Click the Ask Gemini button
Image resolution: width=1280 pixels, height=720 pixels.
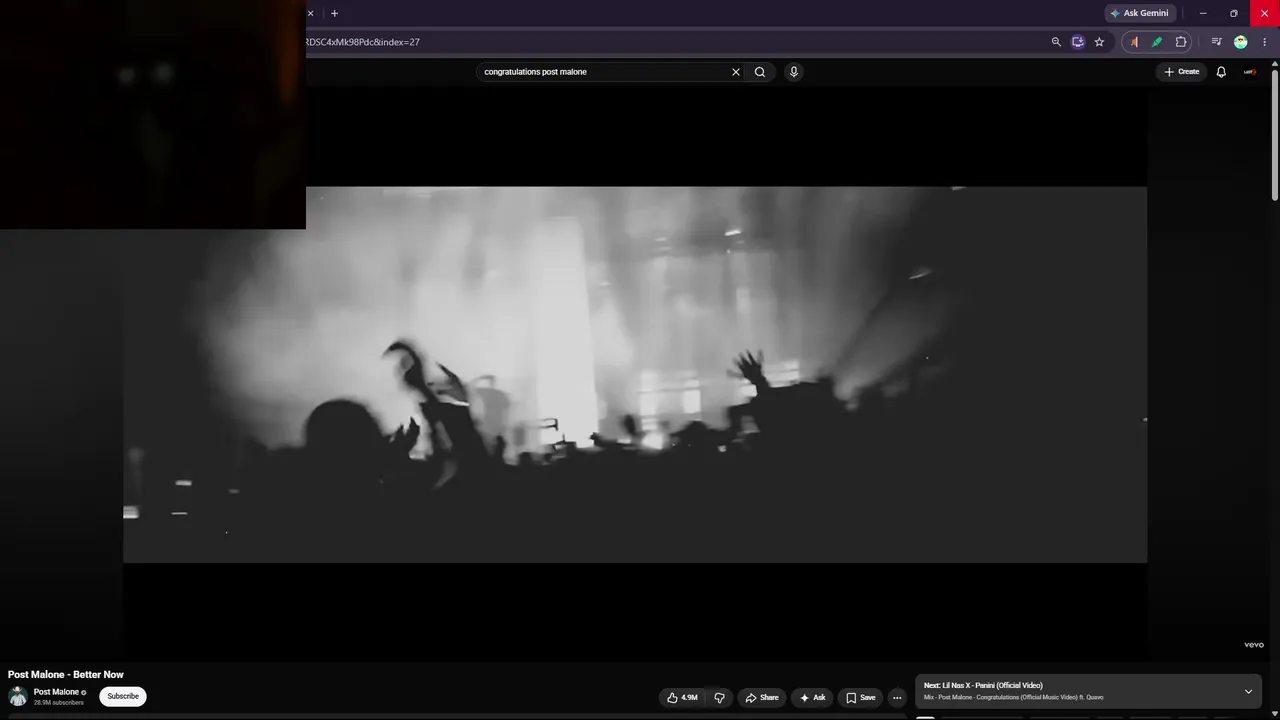[1139, 13]
